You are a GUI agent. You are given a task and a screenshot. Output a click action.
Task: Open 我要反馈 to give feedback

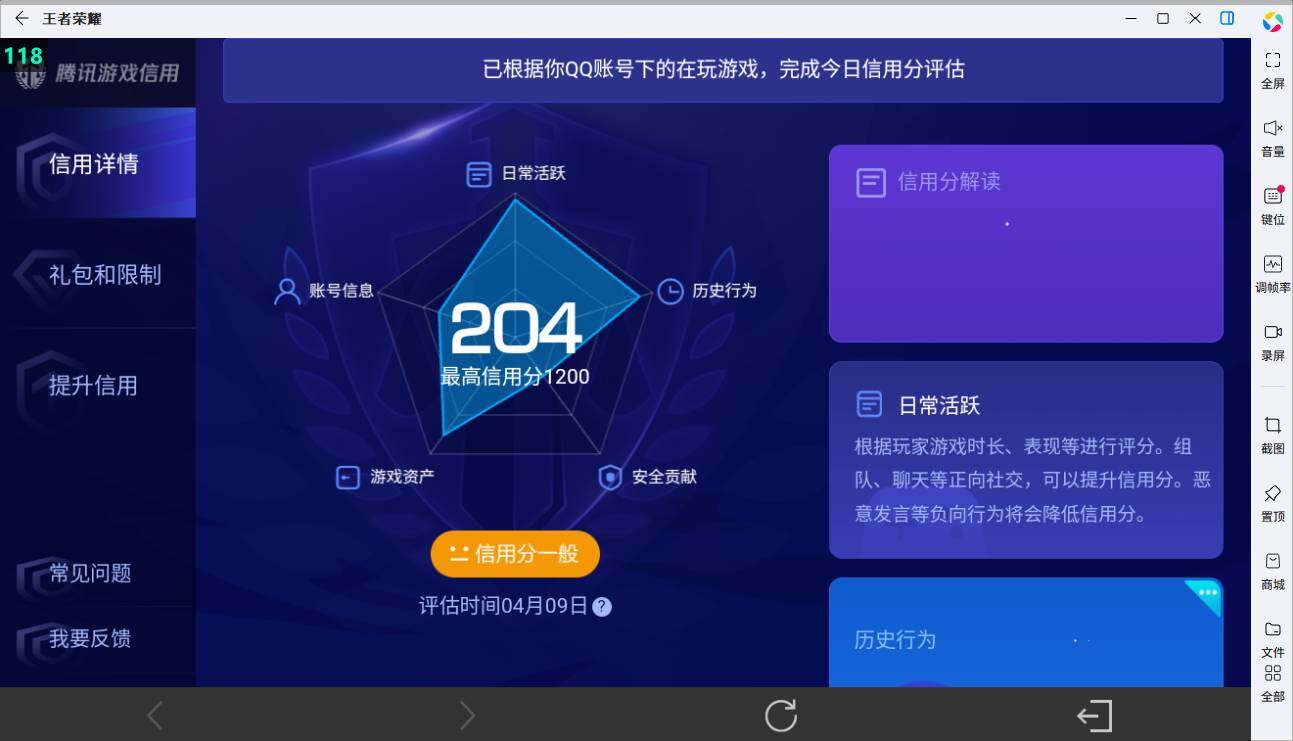coord(90,638)
